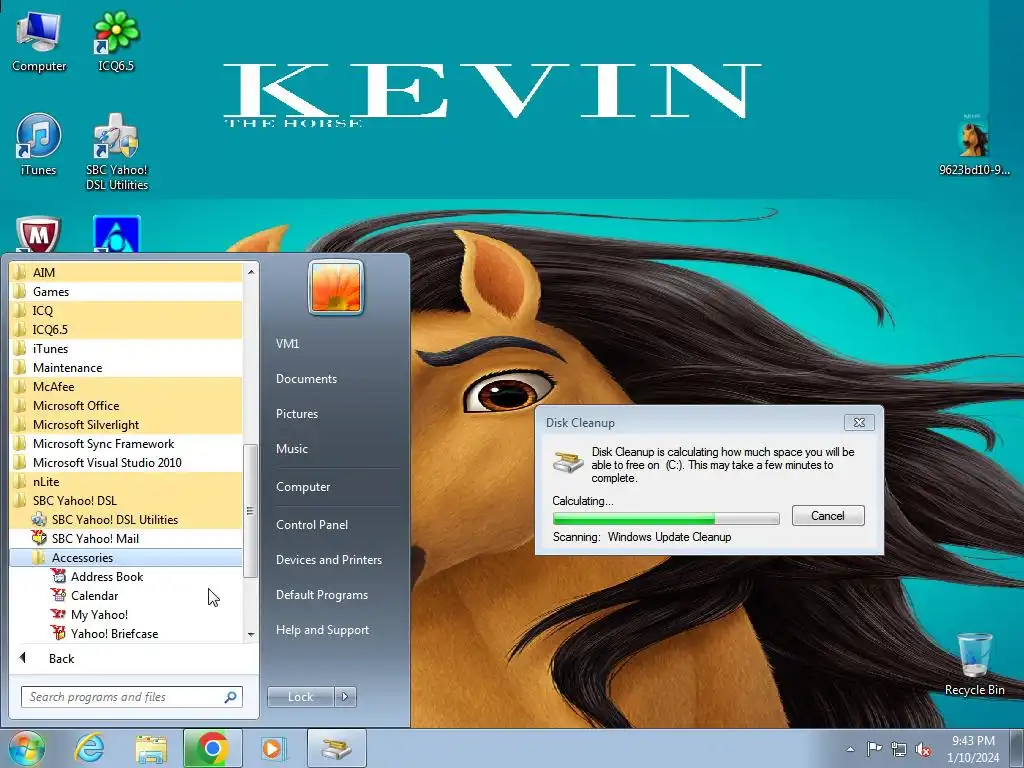
Task: Open Yahoo! Briefcase shortcut
Action: click(x=126, y=633)
